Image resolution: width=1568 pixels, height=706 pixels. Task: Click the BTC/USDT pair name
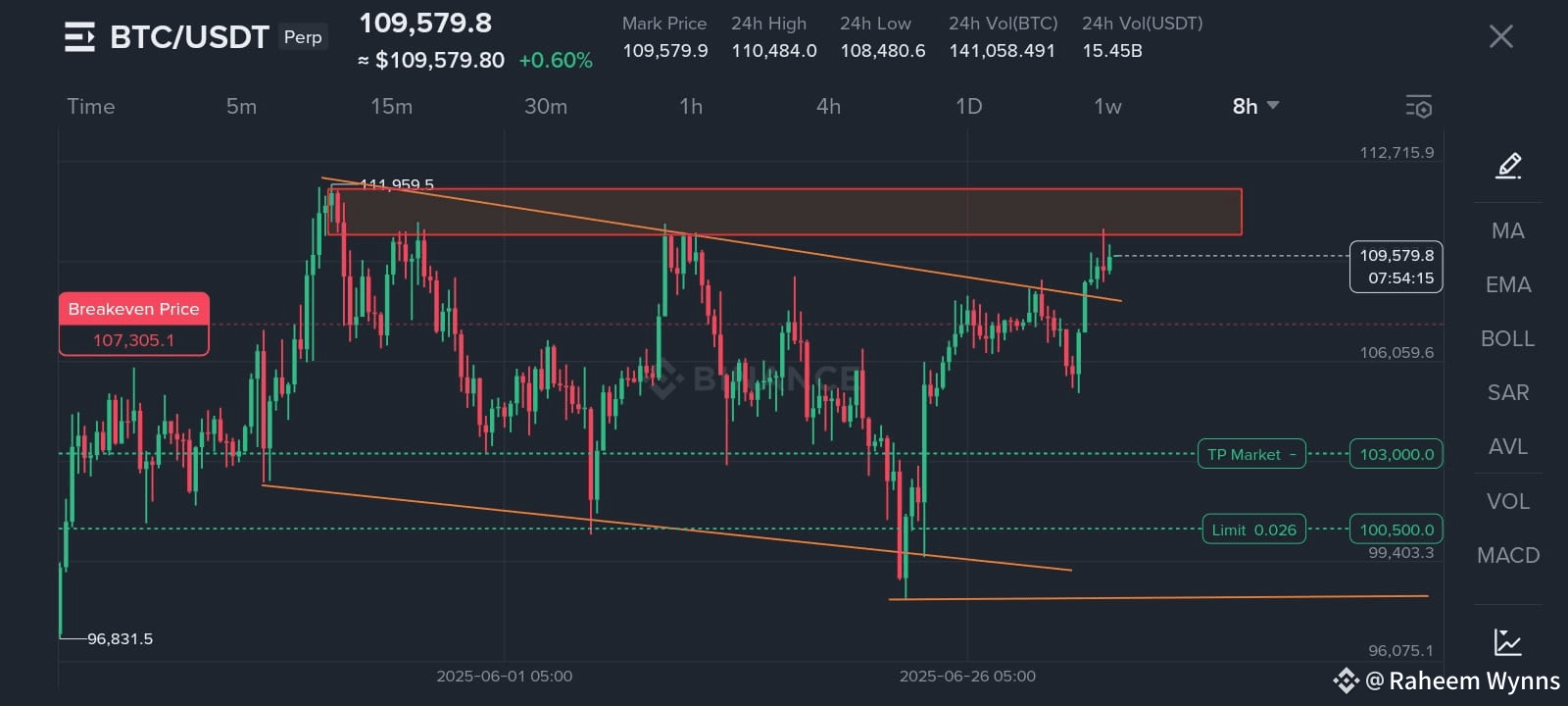click(189, 37)
